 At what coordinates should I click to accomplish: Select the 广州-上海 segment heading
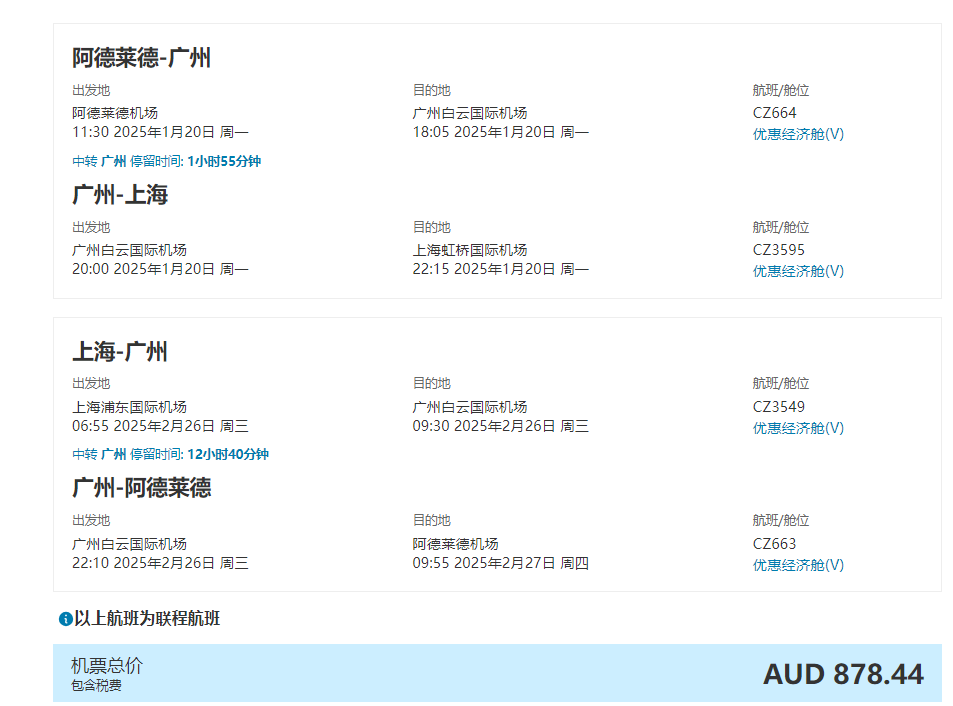[120, 195]
